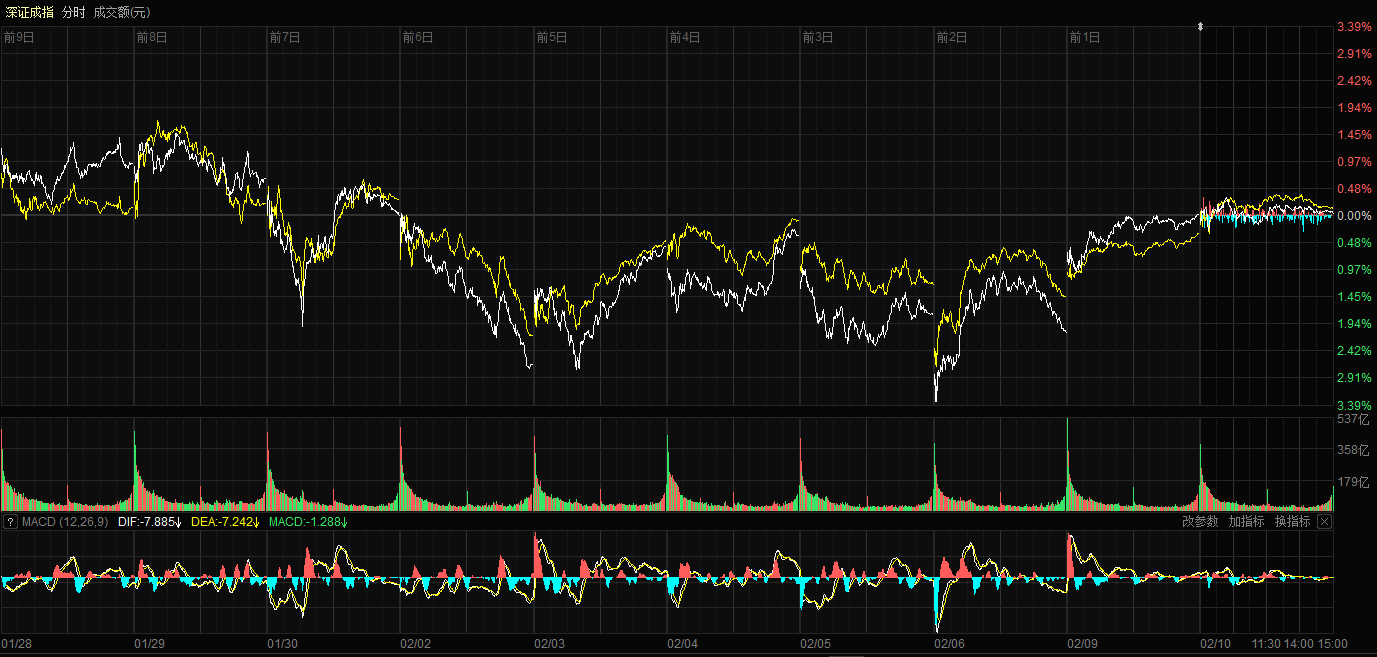1377x657 pixels.
Task: Click the MACD help question mark icon
Action: coord(9,522)
